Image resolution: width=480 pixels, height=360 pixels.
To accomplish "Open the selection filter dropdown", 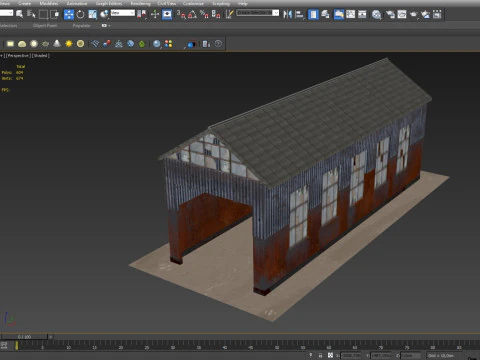I will [6, 13].
